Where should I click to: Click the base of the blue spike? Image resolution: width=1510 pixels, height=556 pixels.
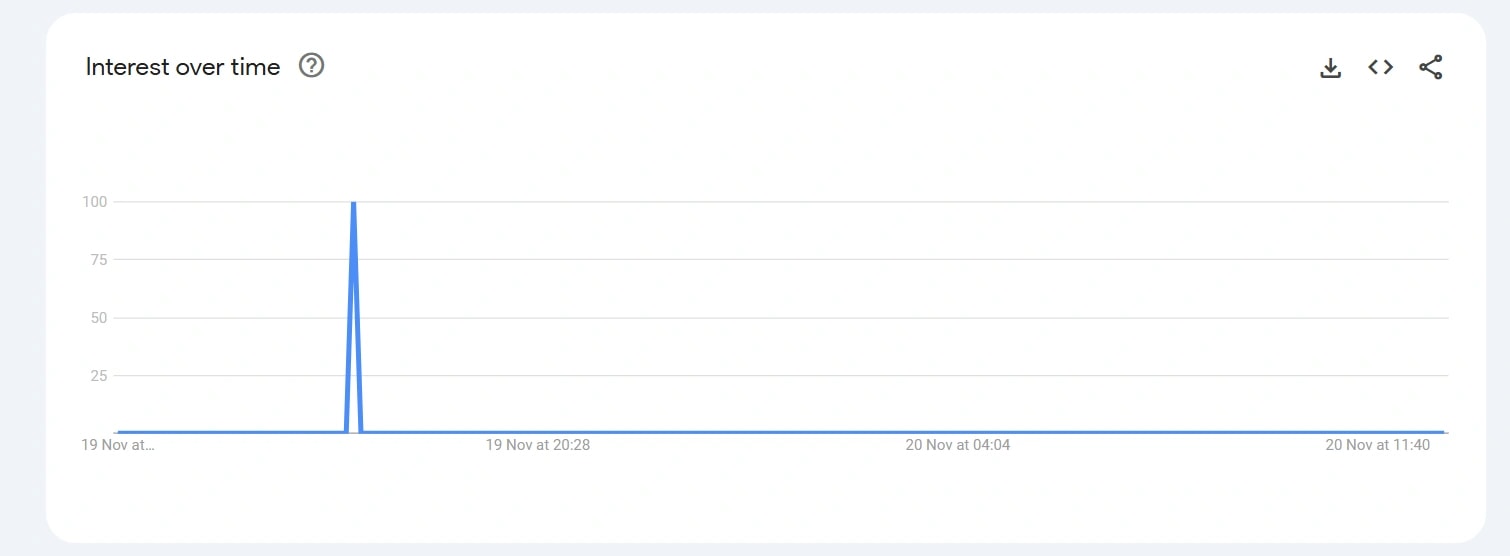point(353,430)
